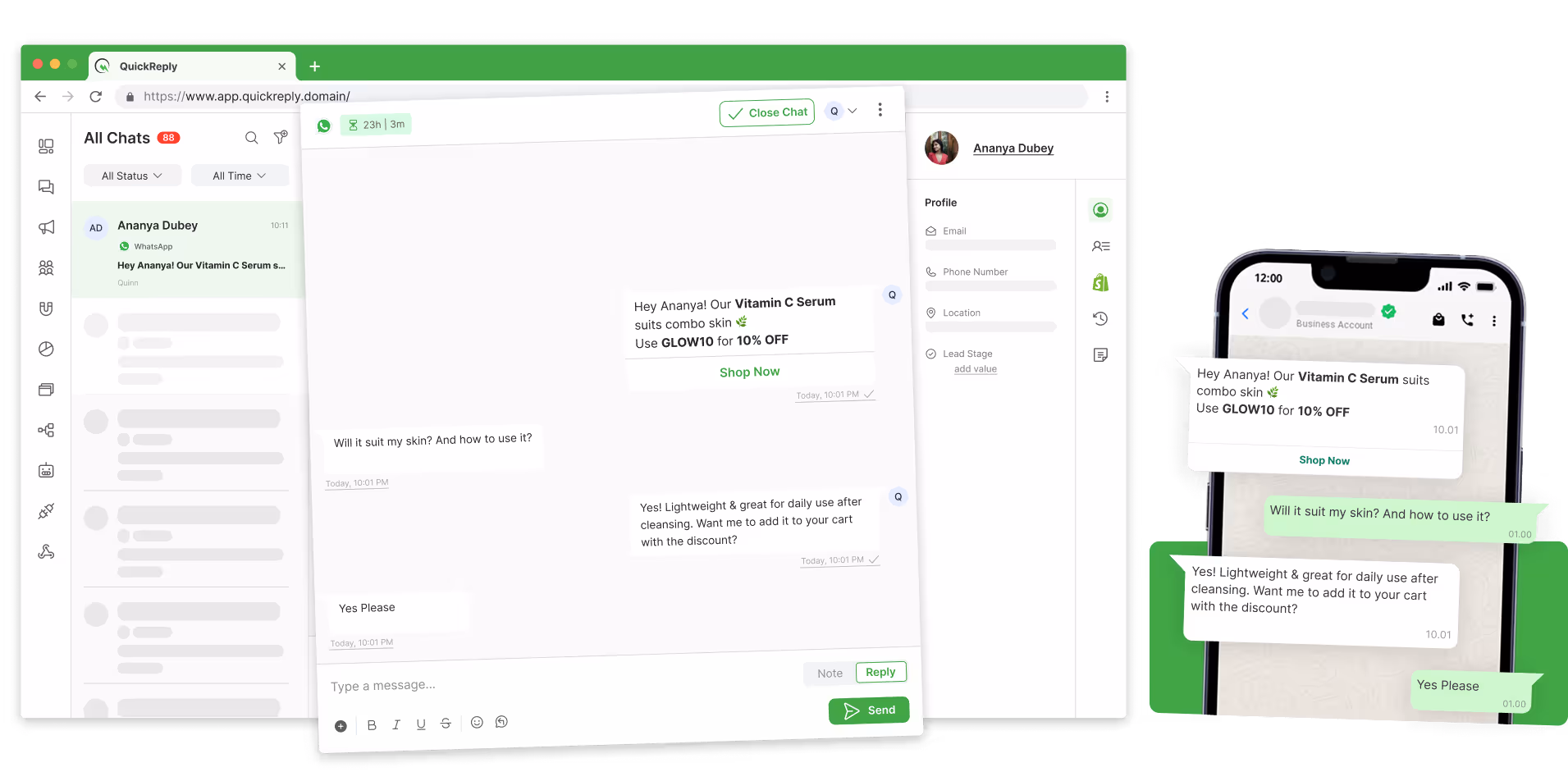Switch to the Reply tab
The height and width of the screenshot is (781, 1568).
880,672
